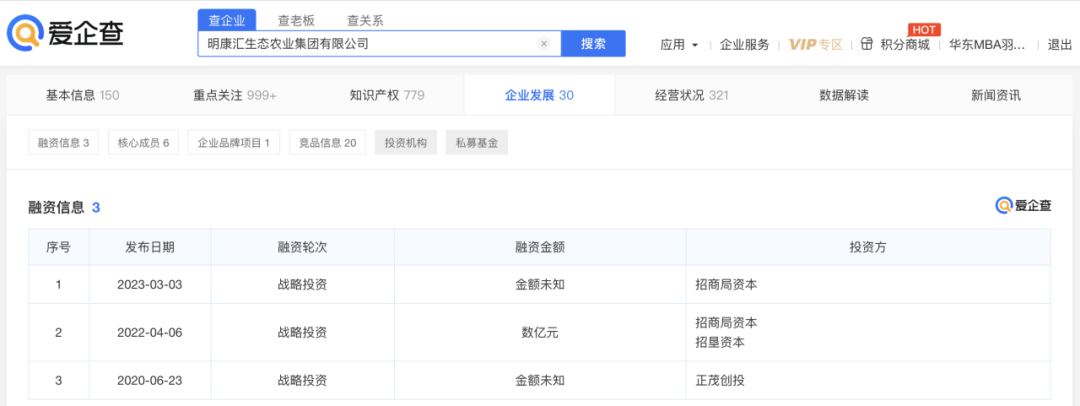
Task: Go to the 经营状况 321 tab
Action: coord(691,95)
